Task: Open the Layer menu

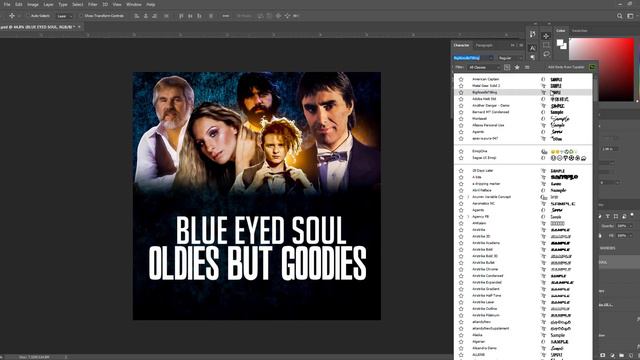Action: 49,4
